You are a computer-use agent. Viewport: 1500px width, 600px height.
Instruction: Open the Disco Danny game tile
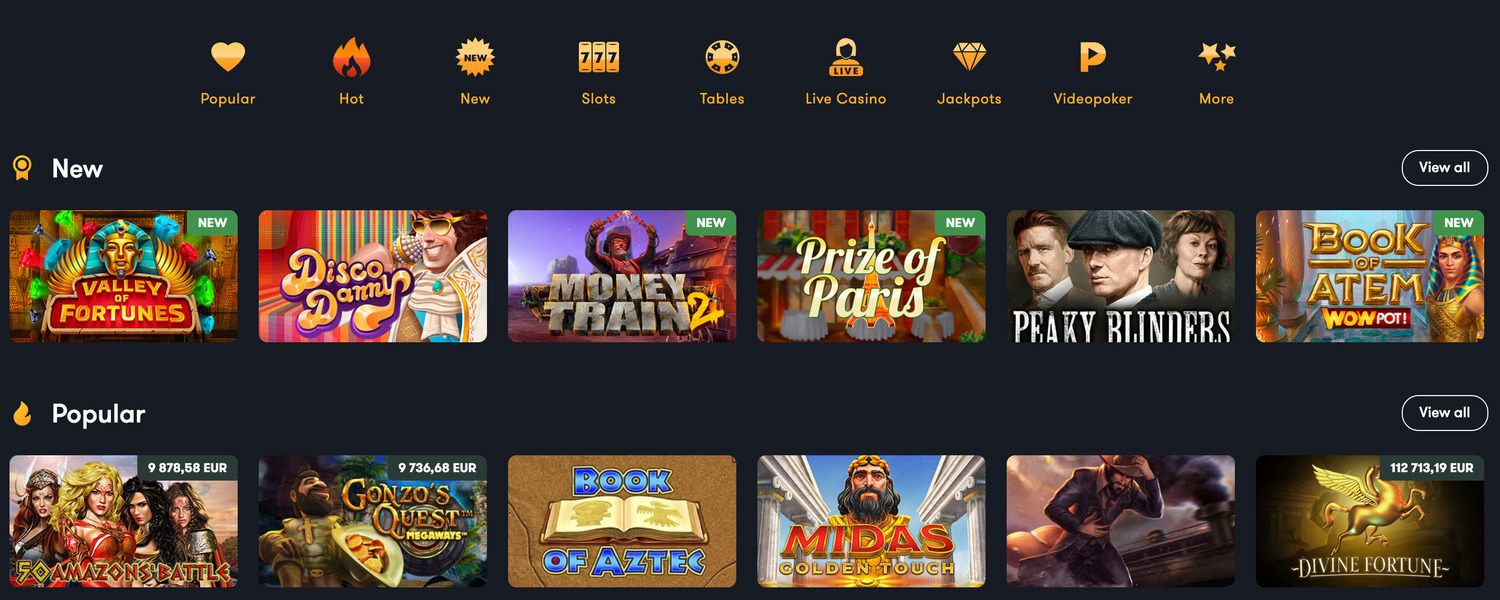(x=373, y=276)
